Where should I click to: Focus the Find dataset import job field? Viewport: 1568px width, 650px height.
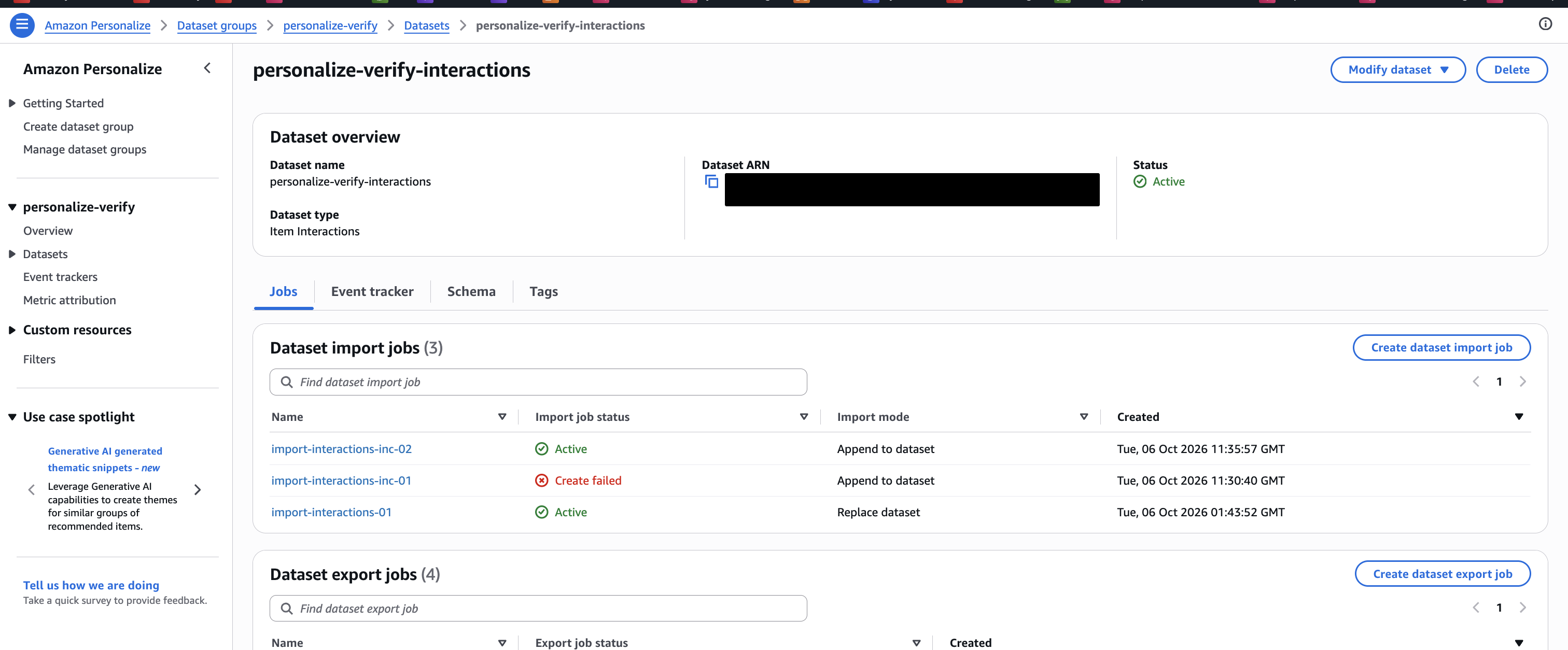(538, 382)
